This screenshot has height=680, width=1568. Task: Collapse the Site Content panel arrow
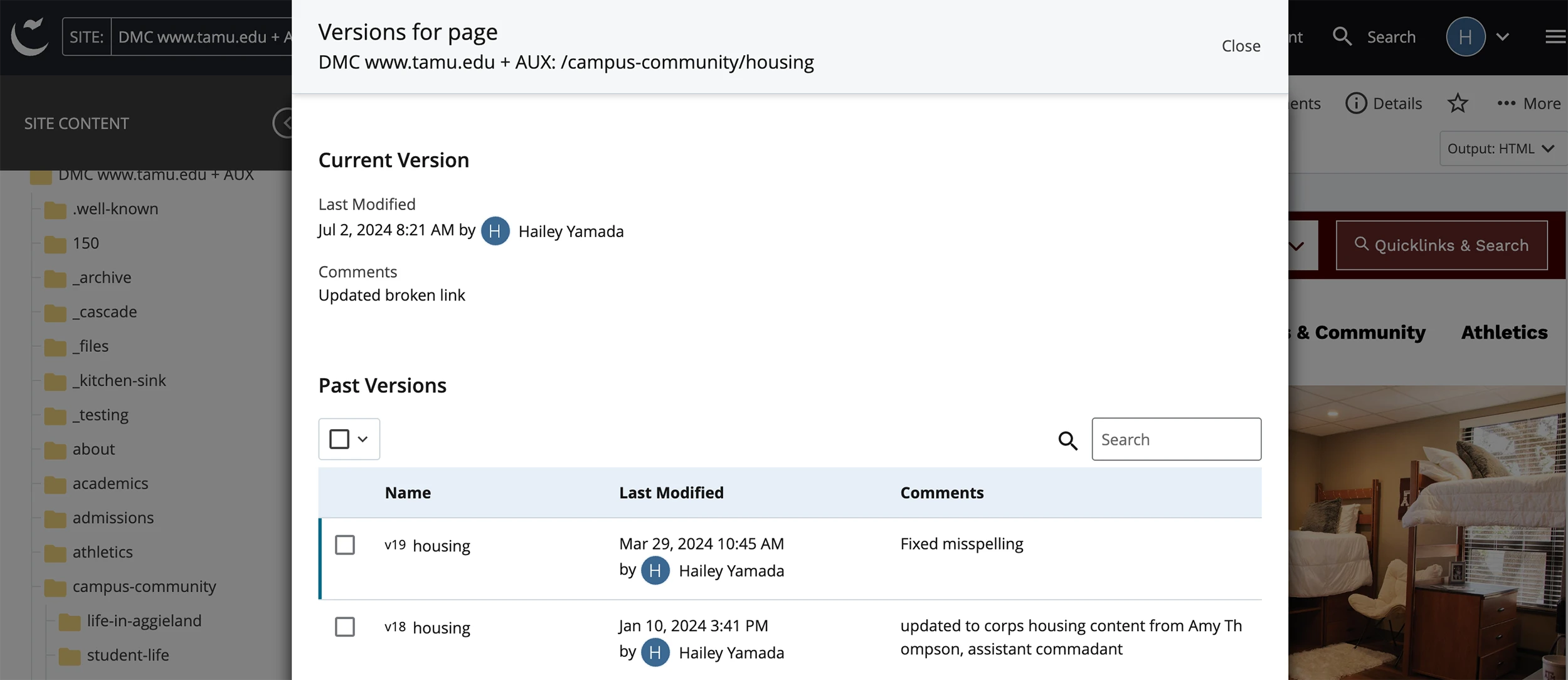tap(283, 123)
